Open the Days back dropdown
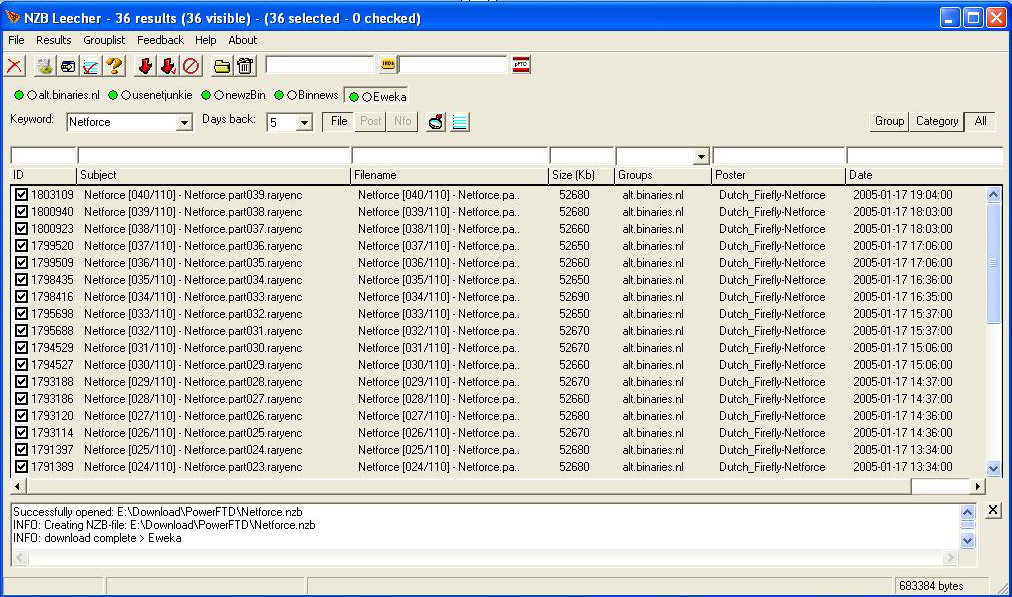 pos(304,122)
